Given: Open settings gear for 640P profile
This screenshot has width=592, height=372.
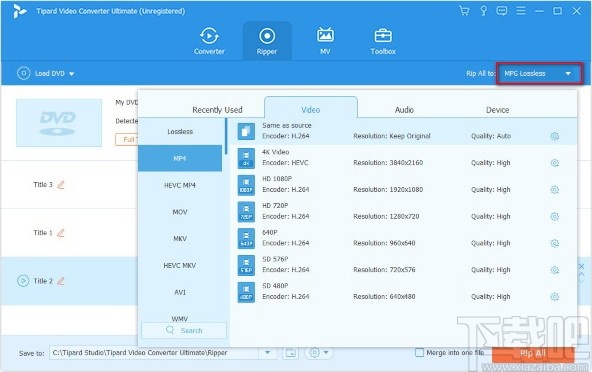Looking at the screenshot, I should (x=554, y=243).
